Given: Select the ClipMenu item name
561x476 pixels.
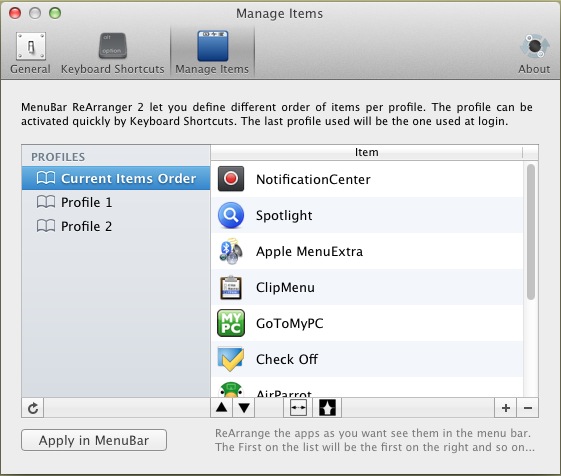Looking at the screenshot, I should coord(286,287).
